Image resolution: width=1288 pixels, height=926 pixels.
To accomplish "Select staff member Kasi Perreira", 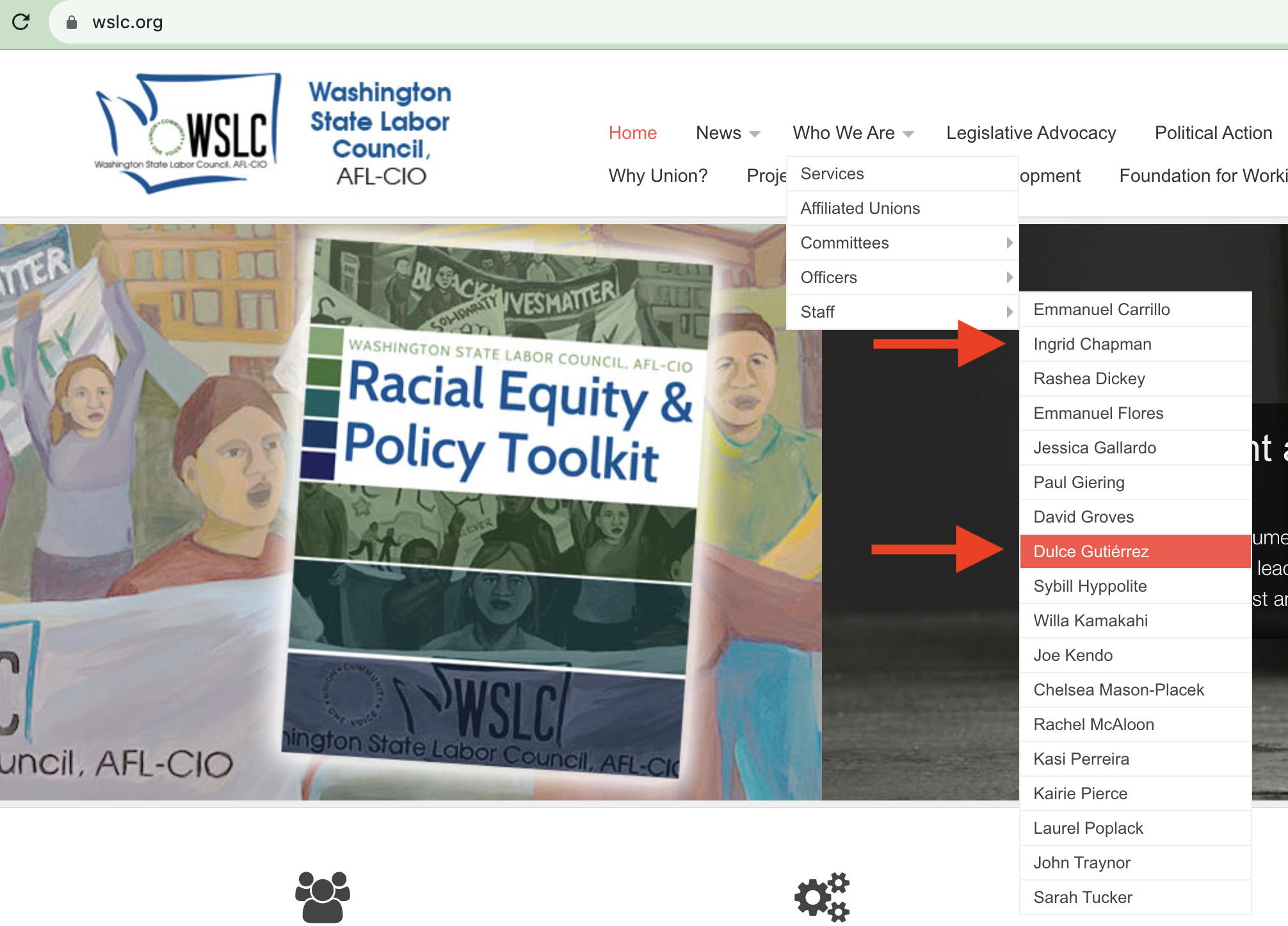I will point(1135,759).
